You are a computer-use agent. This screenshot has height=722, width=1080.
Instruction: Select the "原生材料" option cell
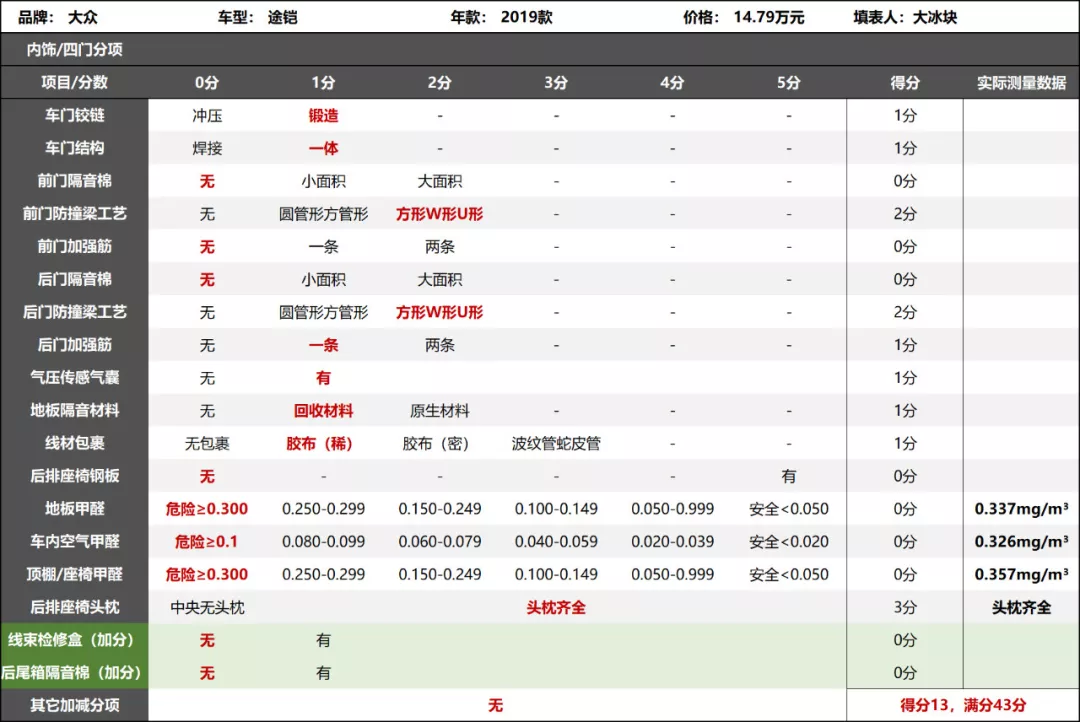[439, 410]
